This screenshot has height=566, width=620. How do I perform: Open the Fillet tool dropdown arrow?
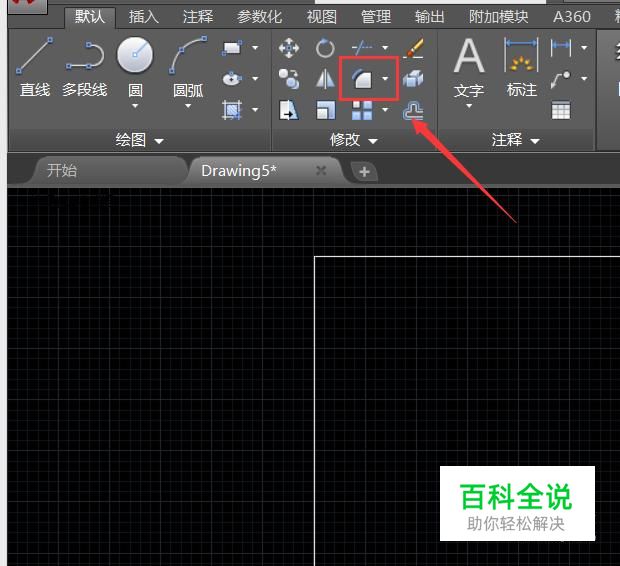(x=385, y=79)
